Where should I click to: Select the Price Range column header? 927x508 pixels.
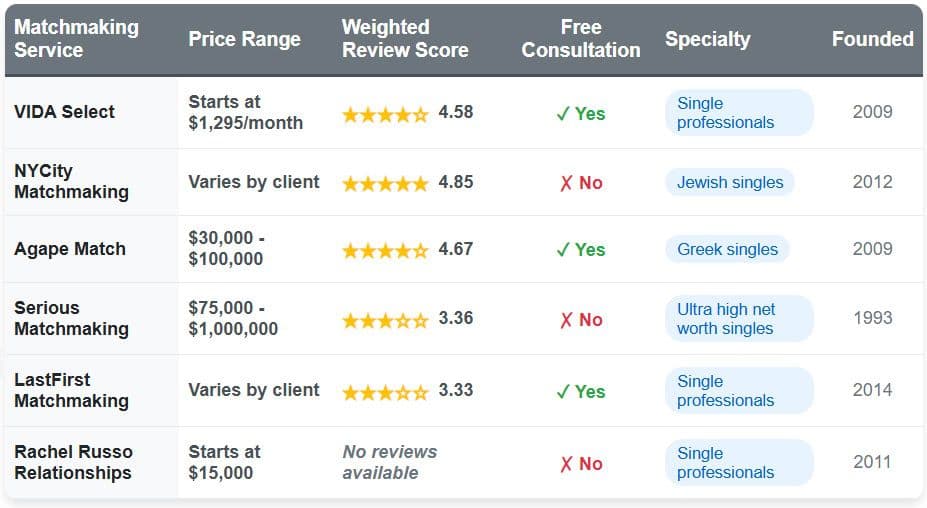(x=244, y=40)
